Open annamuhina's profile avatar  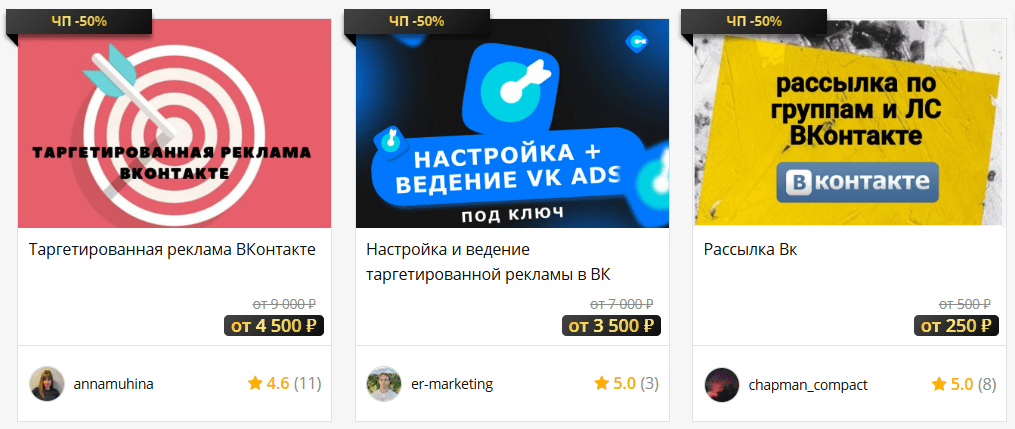tap(47, 384)
